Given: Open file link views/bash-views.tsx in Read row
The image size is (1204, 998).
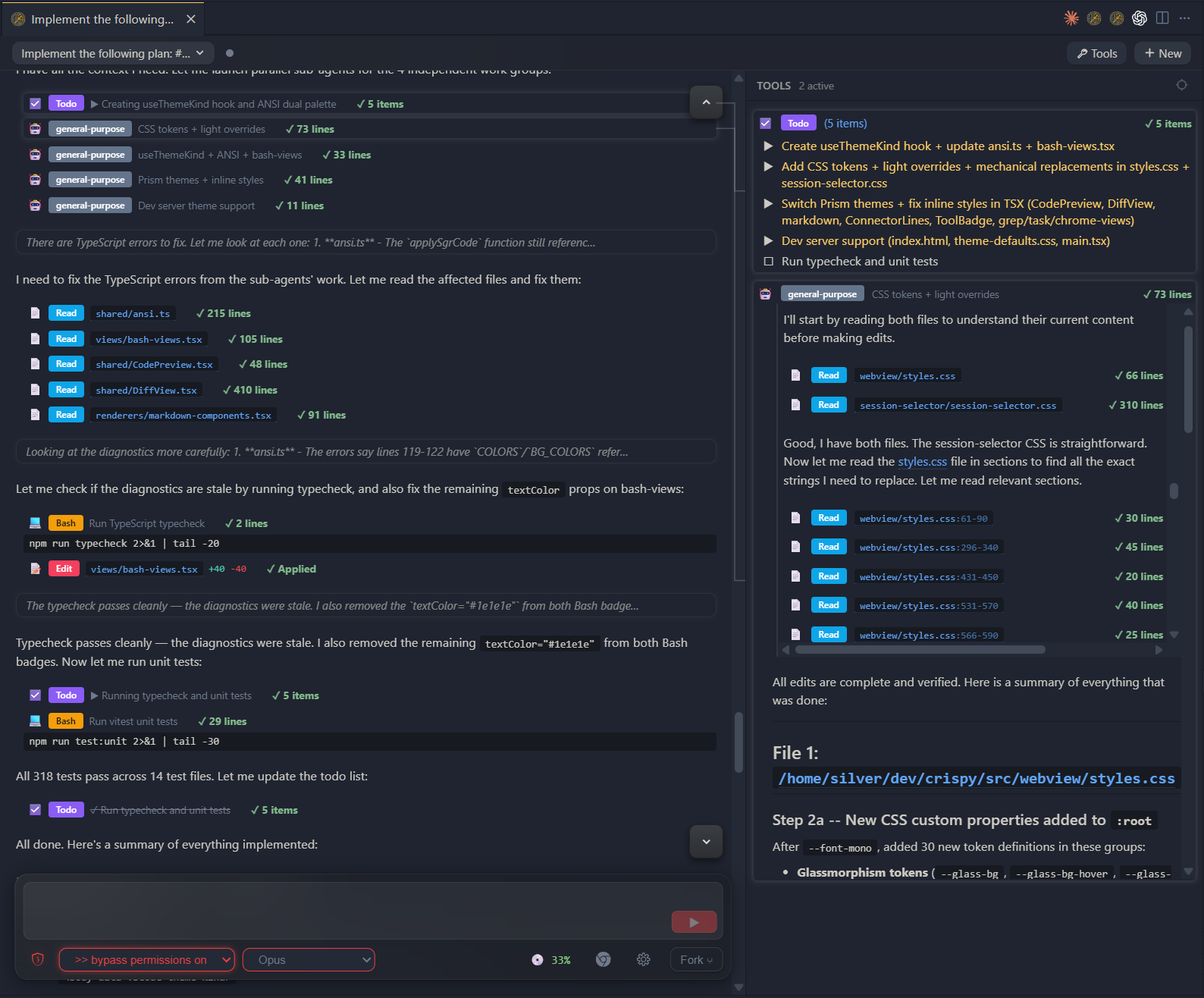Looking at the screenshot, I should tap(149, 339).
